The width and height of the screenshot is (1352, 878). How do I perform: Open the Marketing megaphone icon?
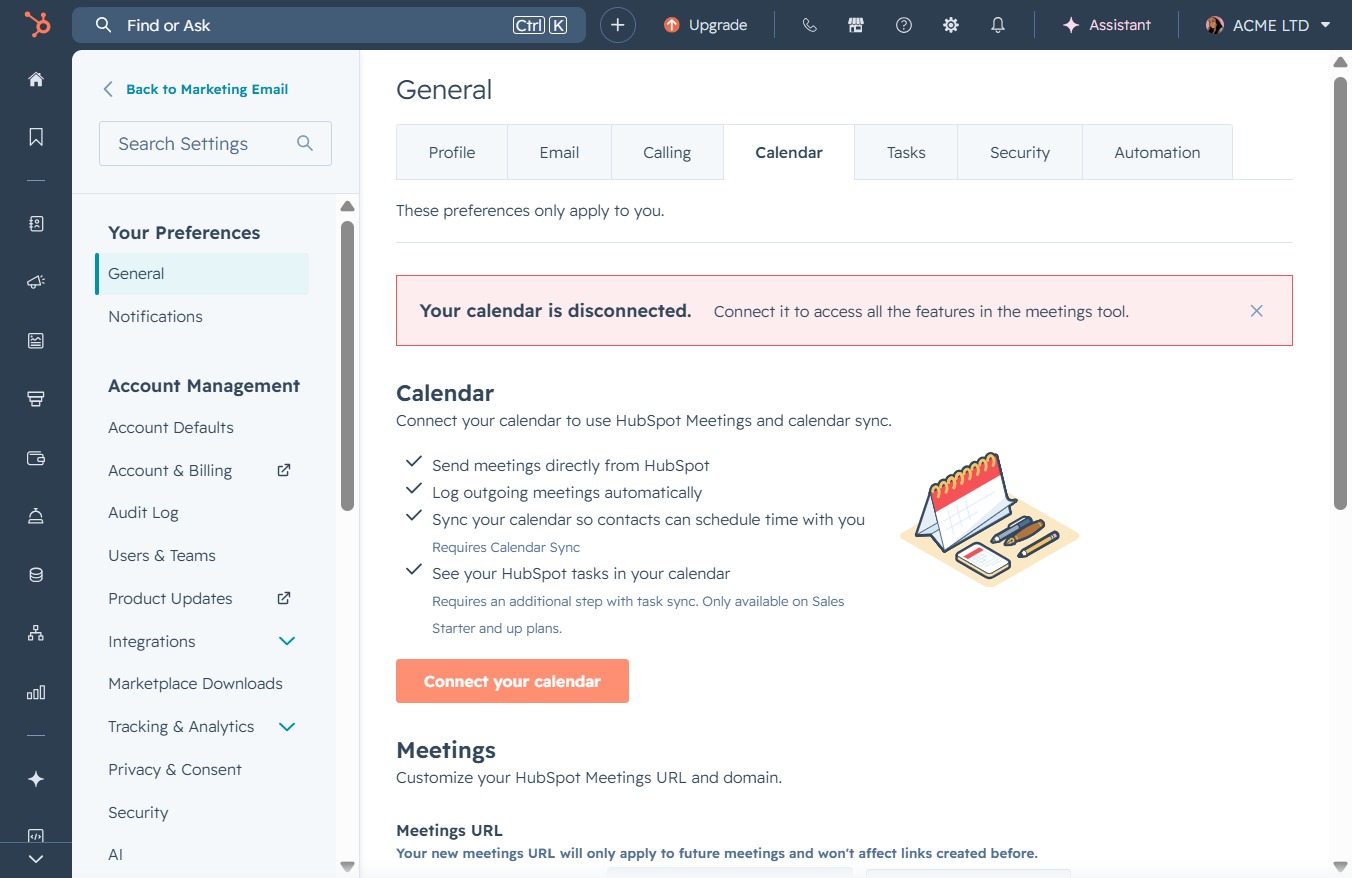coord(36,283)
